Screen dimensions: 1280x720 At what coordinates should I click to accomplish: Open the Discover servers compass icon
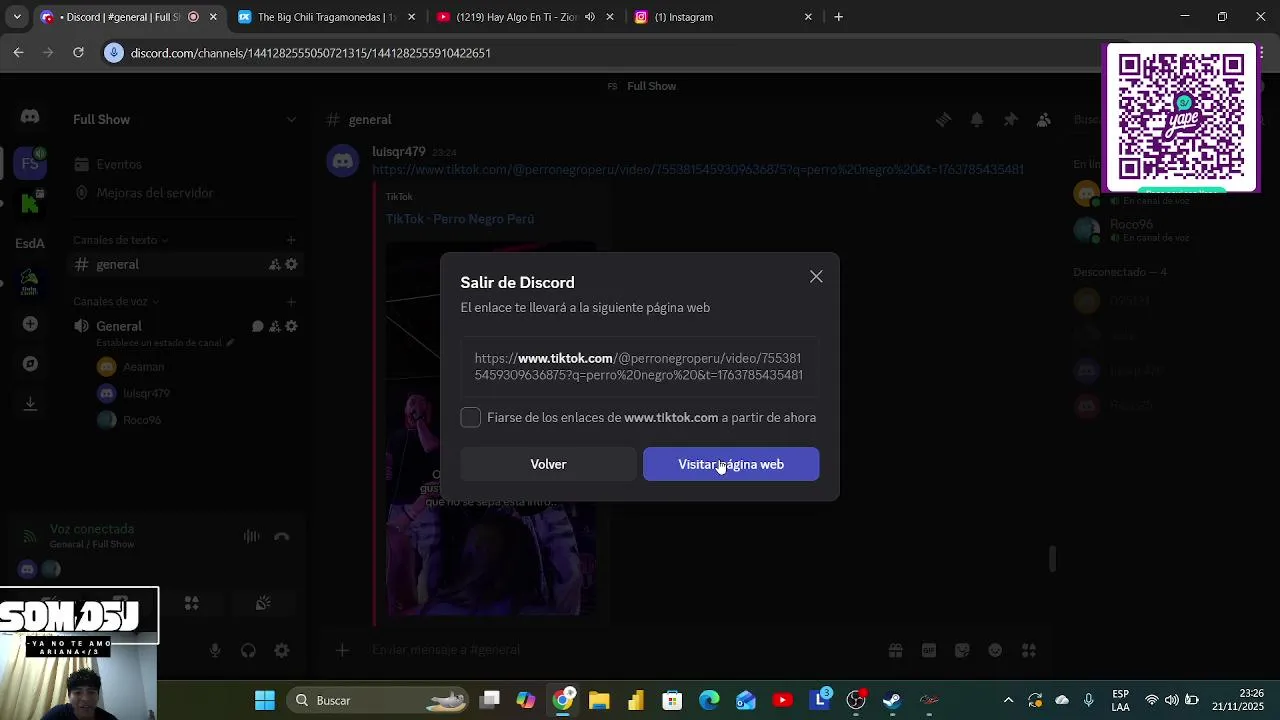coord(30,364)
